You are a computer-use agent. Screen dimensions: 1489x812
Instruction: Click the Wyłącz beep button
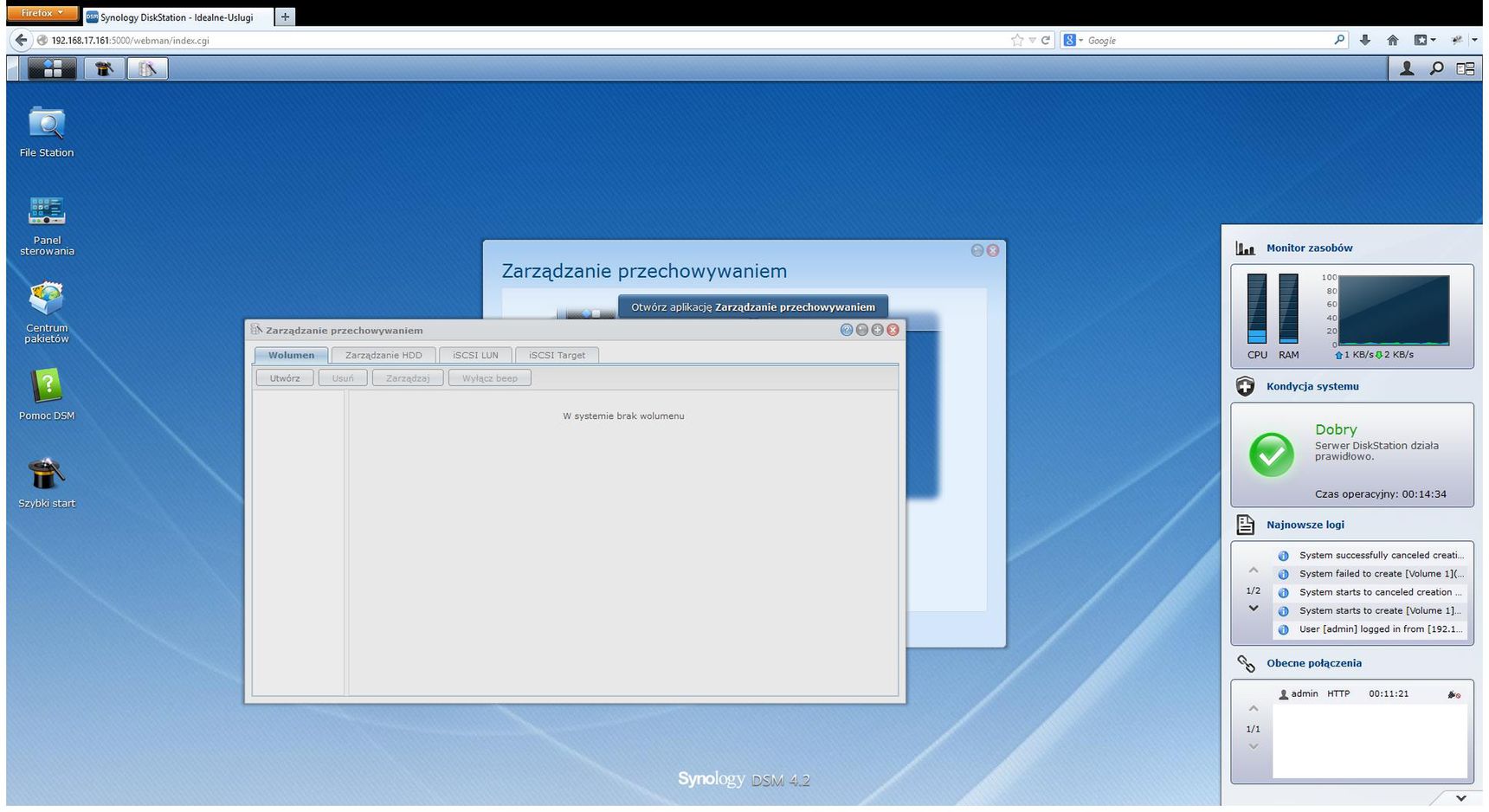click(x=490, y=378)
